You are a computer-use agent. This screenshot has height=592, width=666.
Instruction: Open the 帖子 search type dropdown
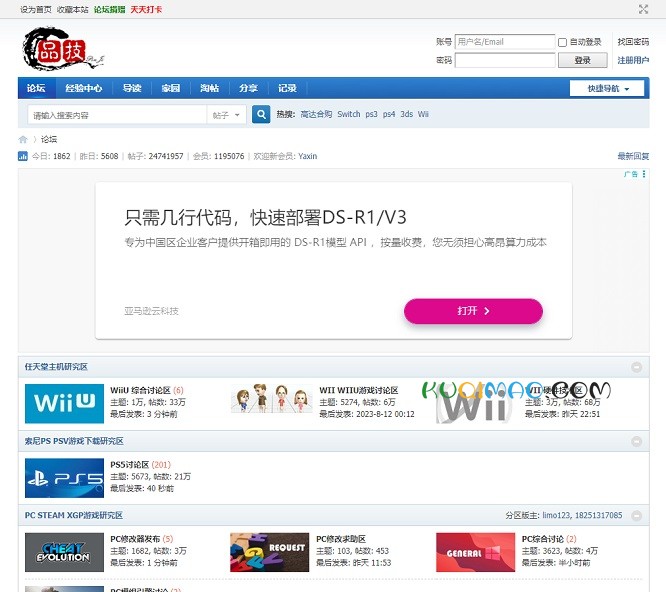coord(226,115)
